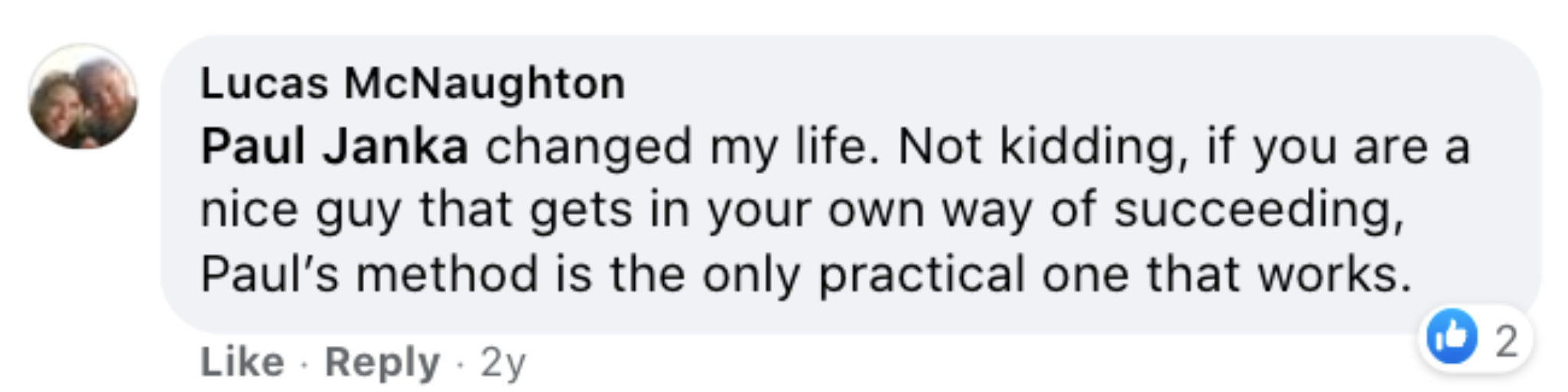Click the blue thumbs-up reaction icon
Image resolution: width=1568 pixels, height=392 pixels.
(1451, 337)
